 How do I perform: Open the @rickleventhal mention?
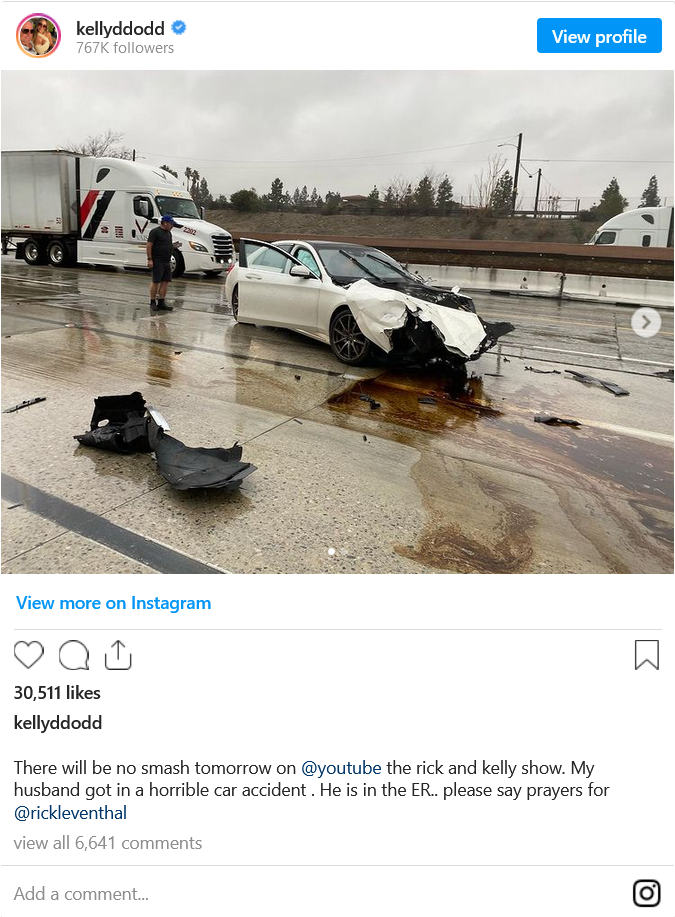coord(70,813)
